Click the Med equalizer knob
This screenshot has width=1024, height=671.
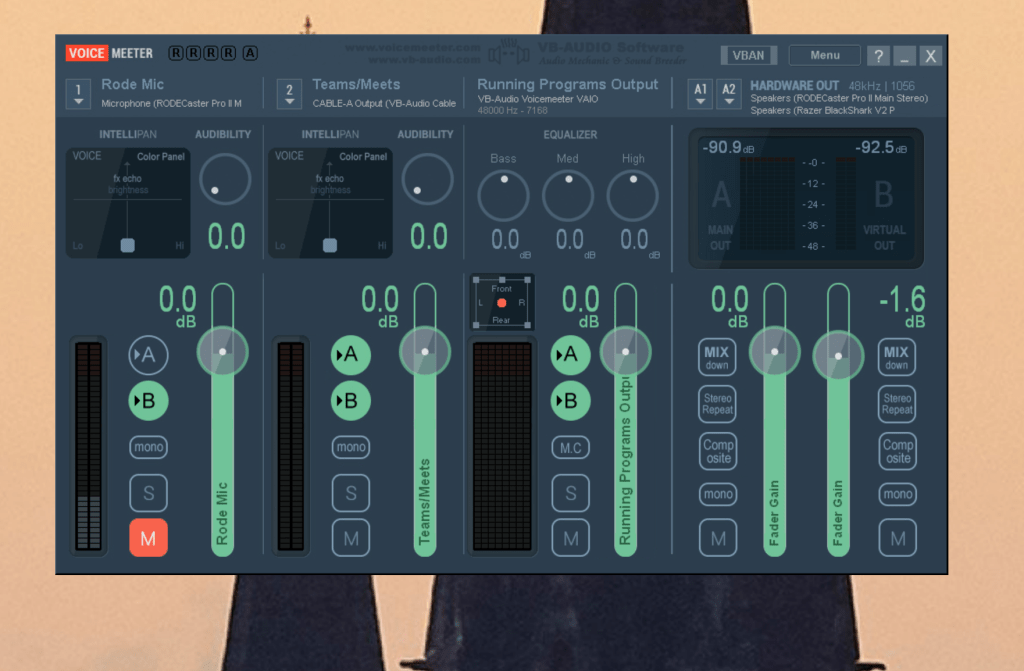click(x=568, y=195)
